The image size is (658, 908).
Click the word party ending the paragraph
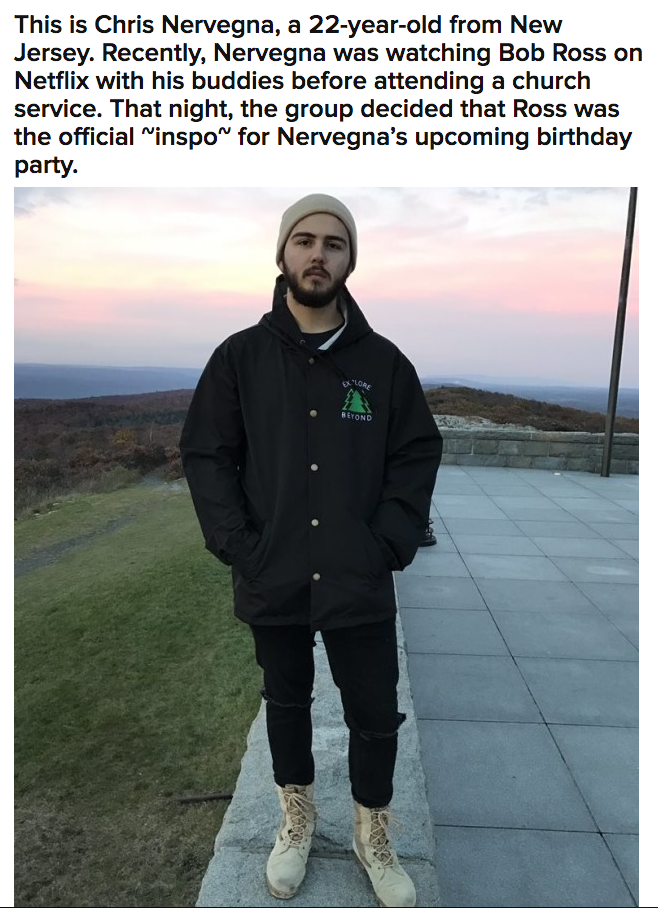click(x=43, y=166)
